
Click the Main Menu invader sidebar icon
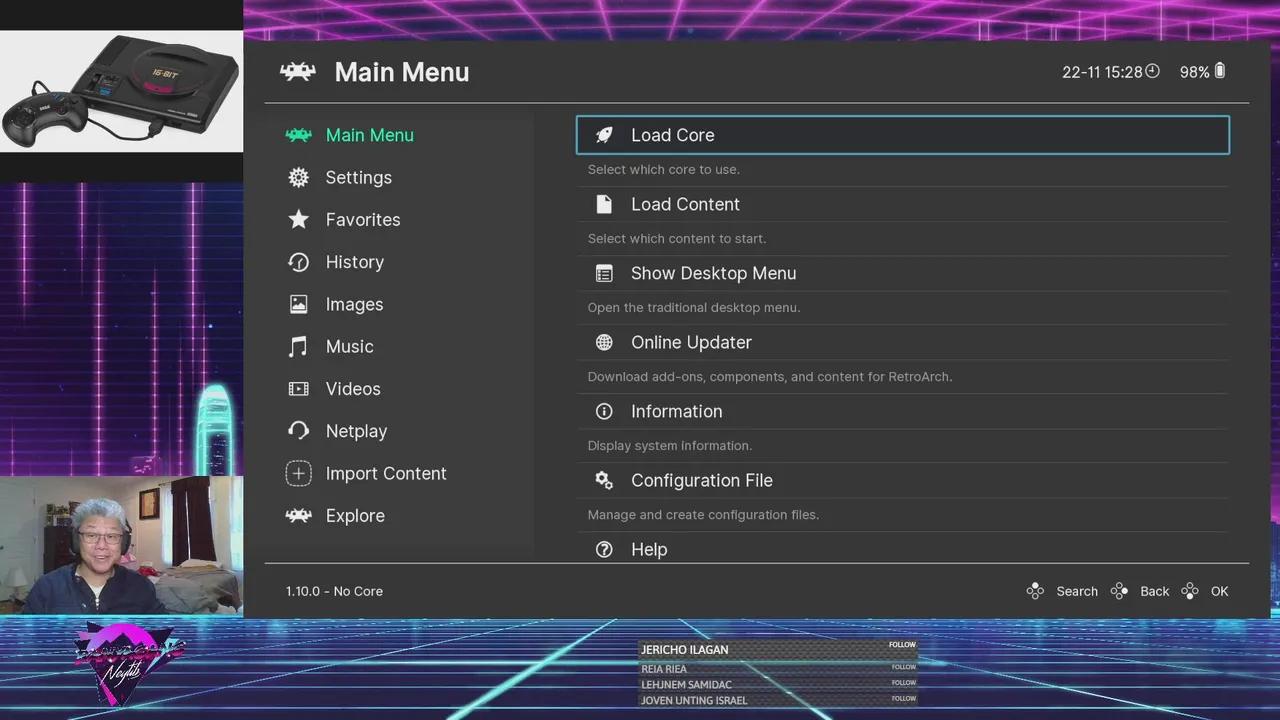298,135
